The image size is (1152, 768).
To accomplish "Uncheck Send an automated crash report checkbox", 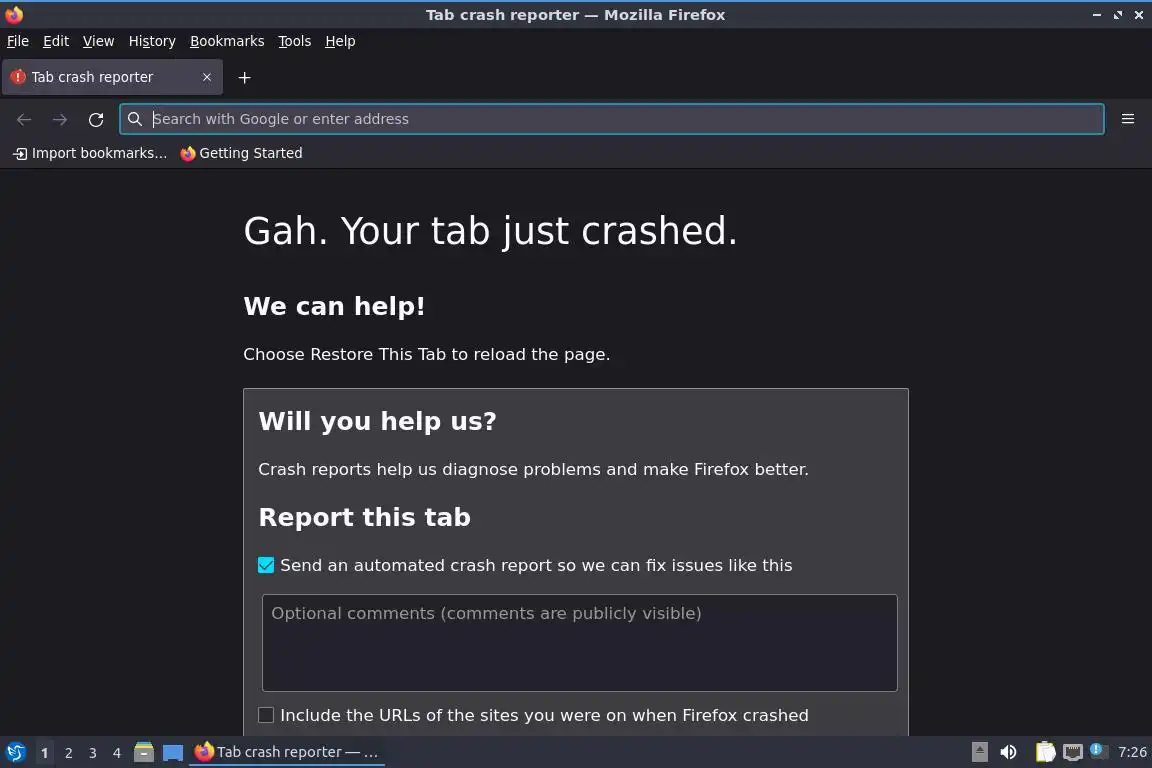I will tap(266, 565).
